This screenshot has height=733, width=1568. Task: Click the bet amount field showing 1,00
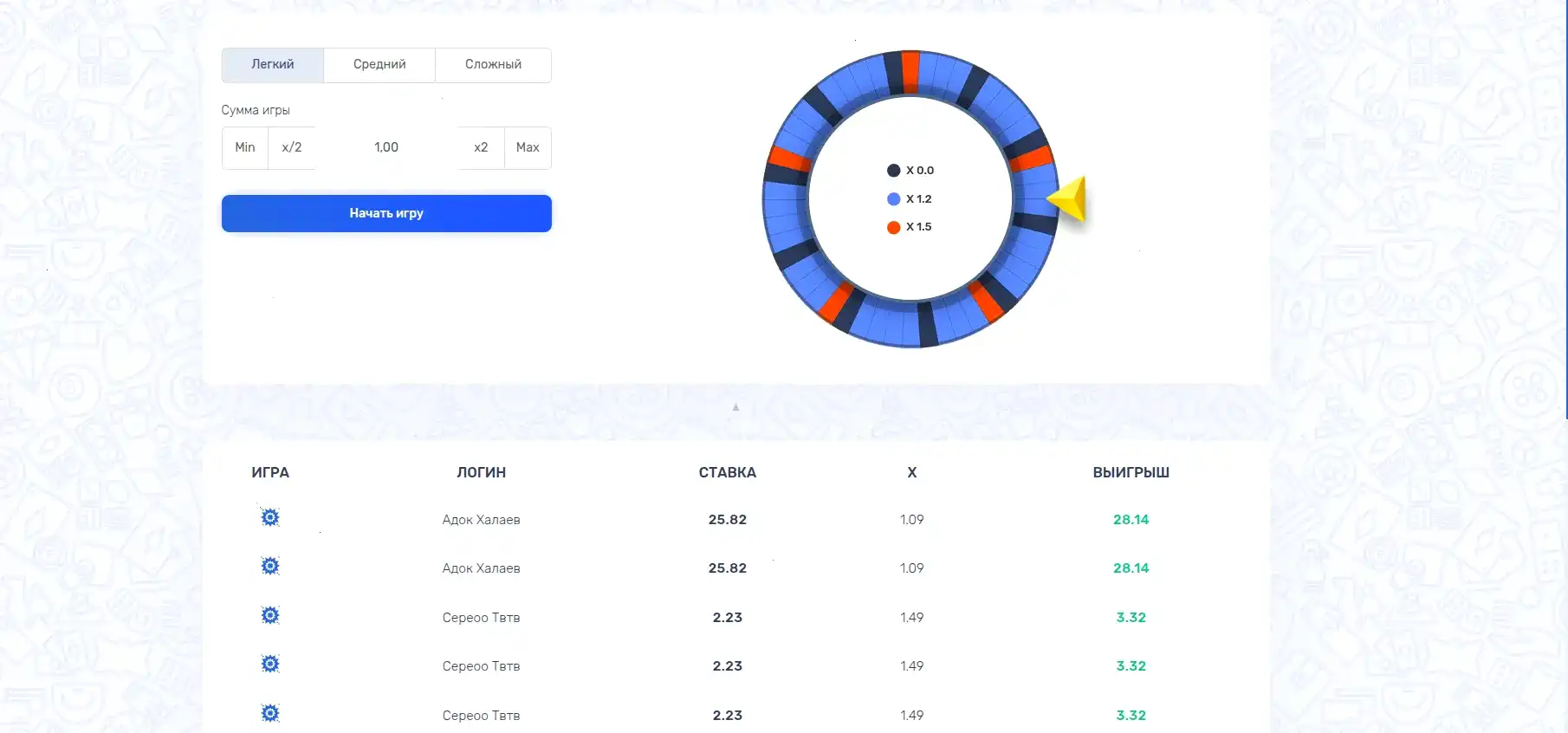[x=386, y=148]
